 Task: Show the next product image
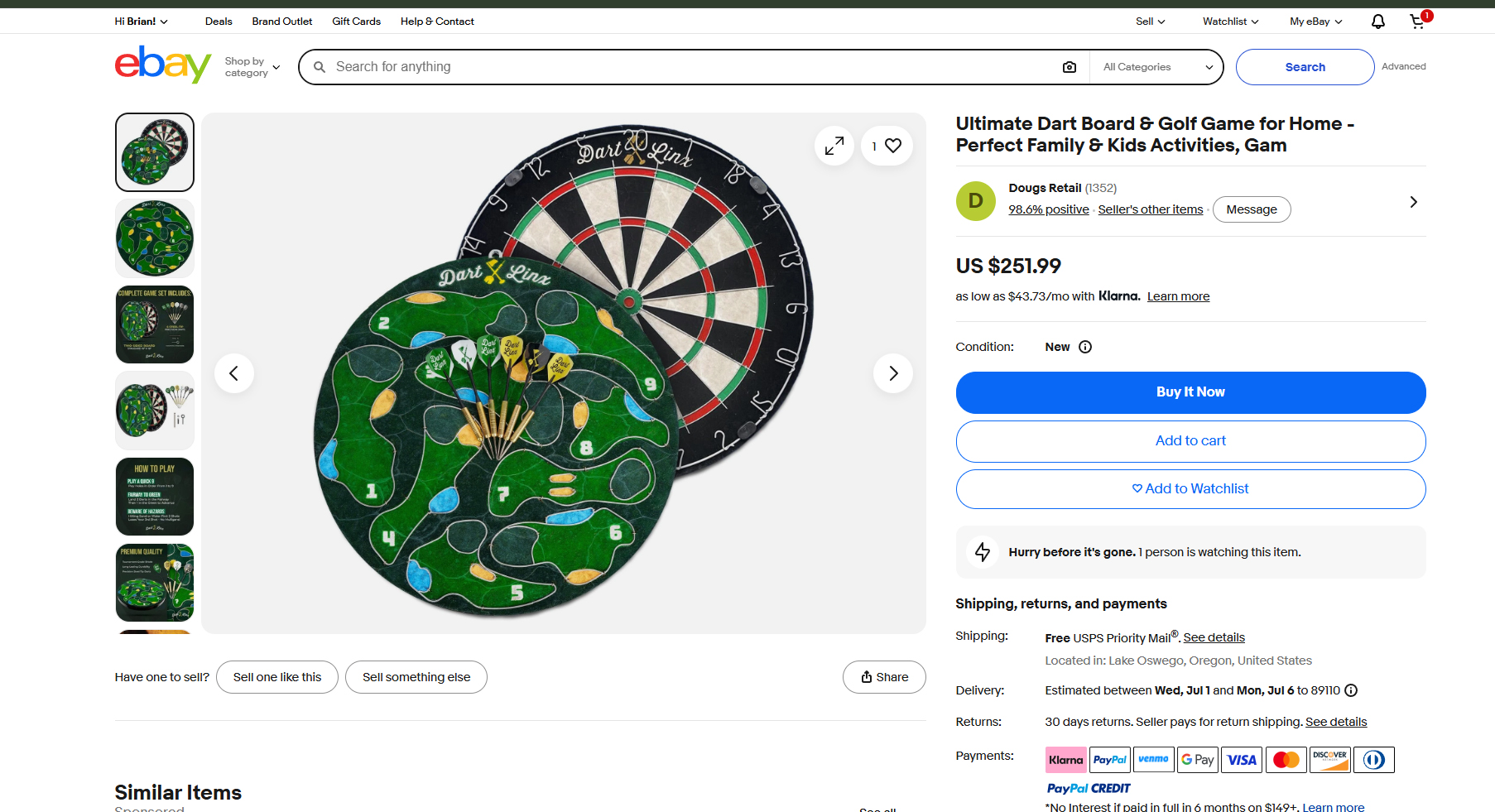893,373
